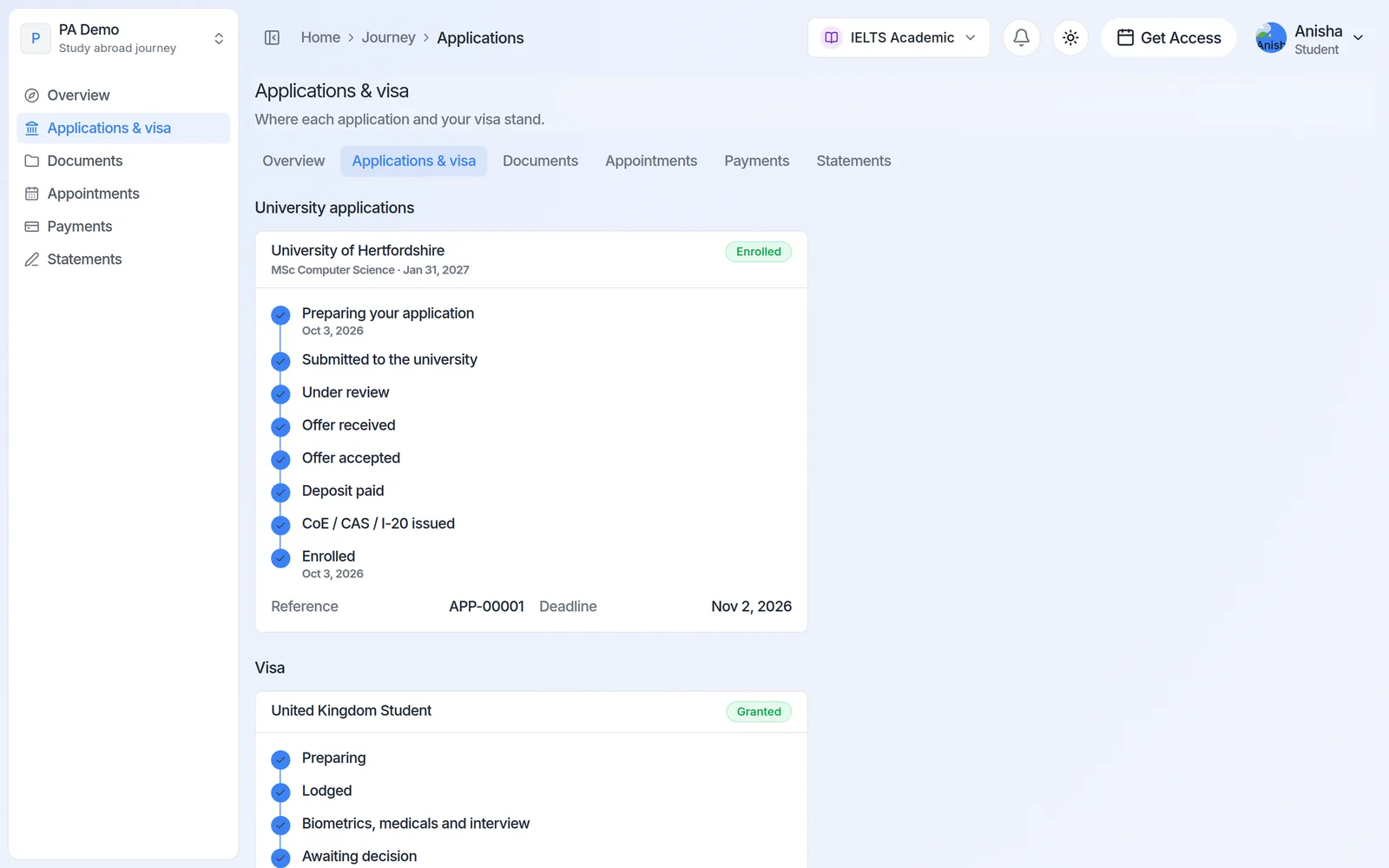Open Documents in the sidebar
Image resolution: width=1389 pixels, height=868 pixels.
[123, 161]
